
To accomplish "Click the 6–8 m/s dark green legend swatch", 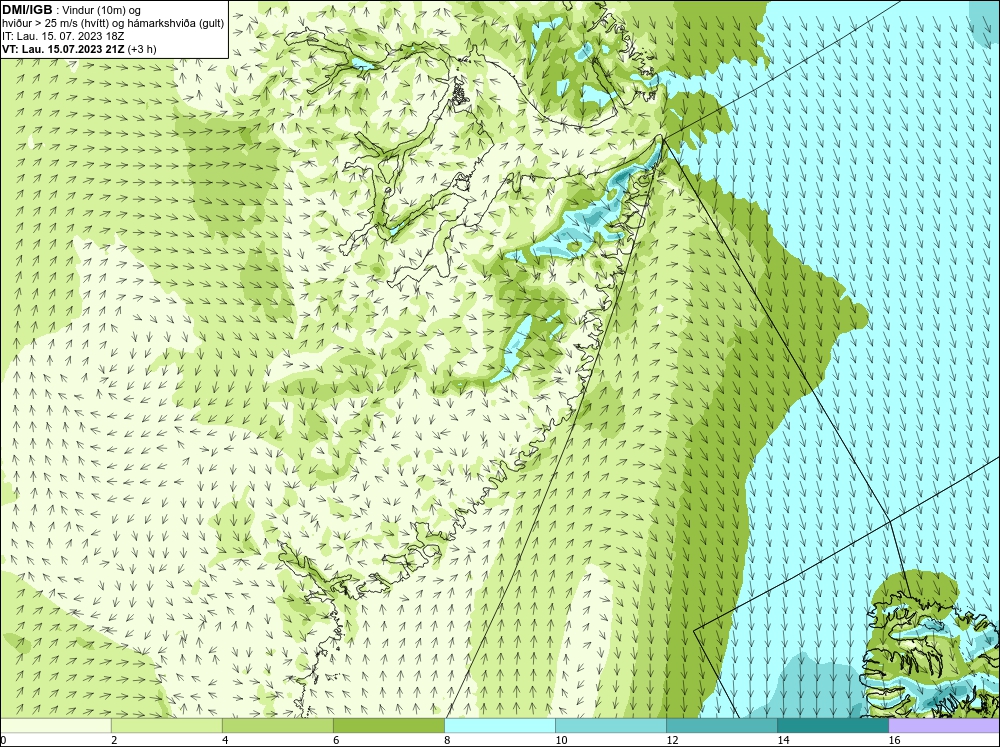I will (x=389, y=725).
